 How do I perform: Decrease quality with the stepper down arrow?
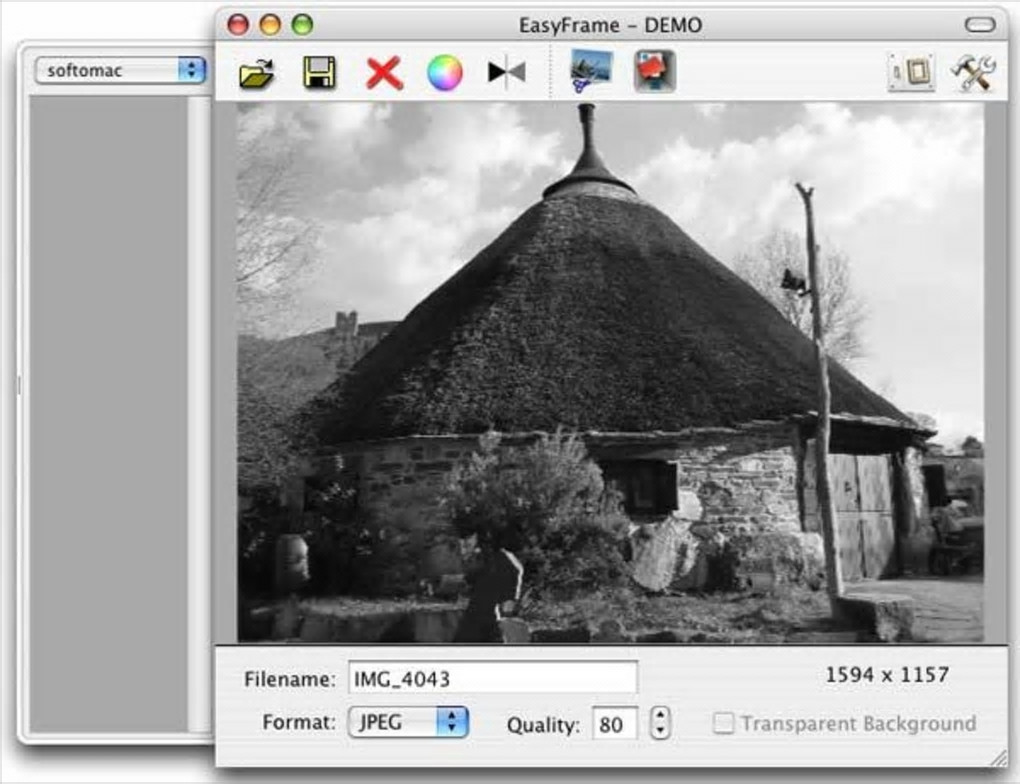point(660,731)
